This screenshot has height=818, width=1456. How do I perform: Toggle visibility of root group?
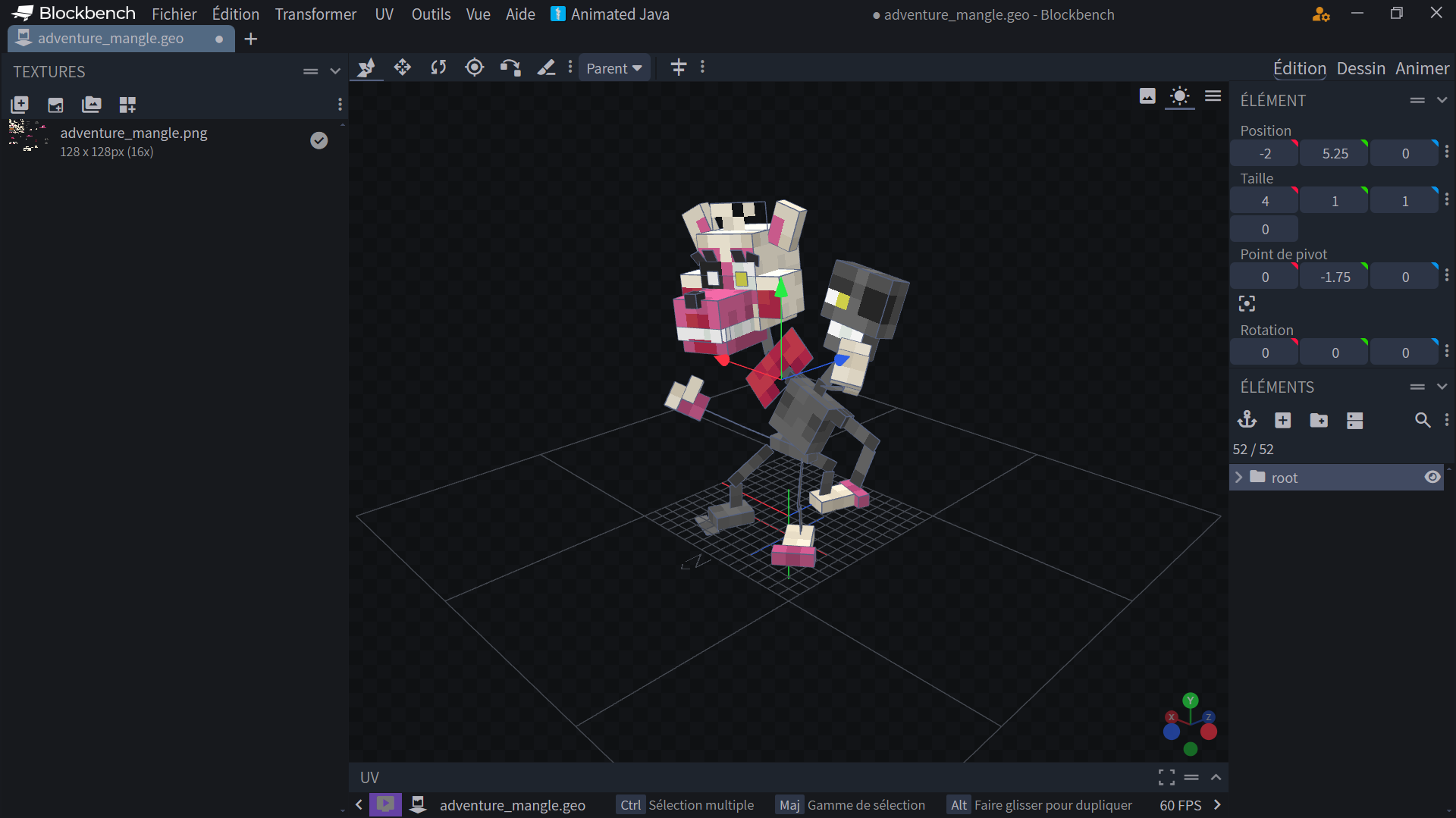(1432, 477)
